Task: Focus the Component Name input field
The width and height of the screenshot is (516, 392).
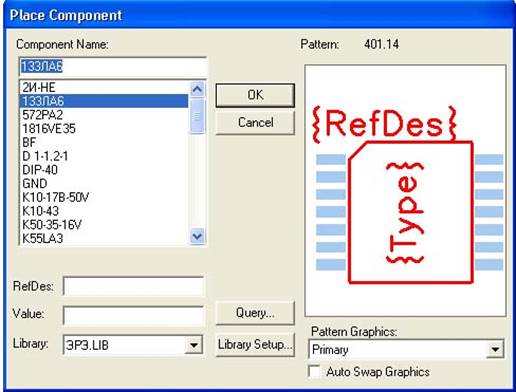Action: tap(113, 67)
